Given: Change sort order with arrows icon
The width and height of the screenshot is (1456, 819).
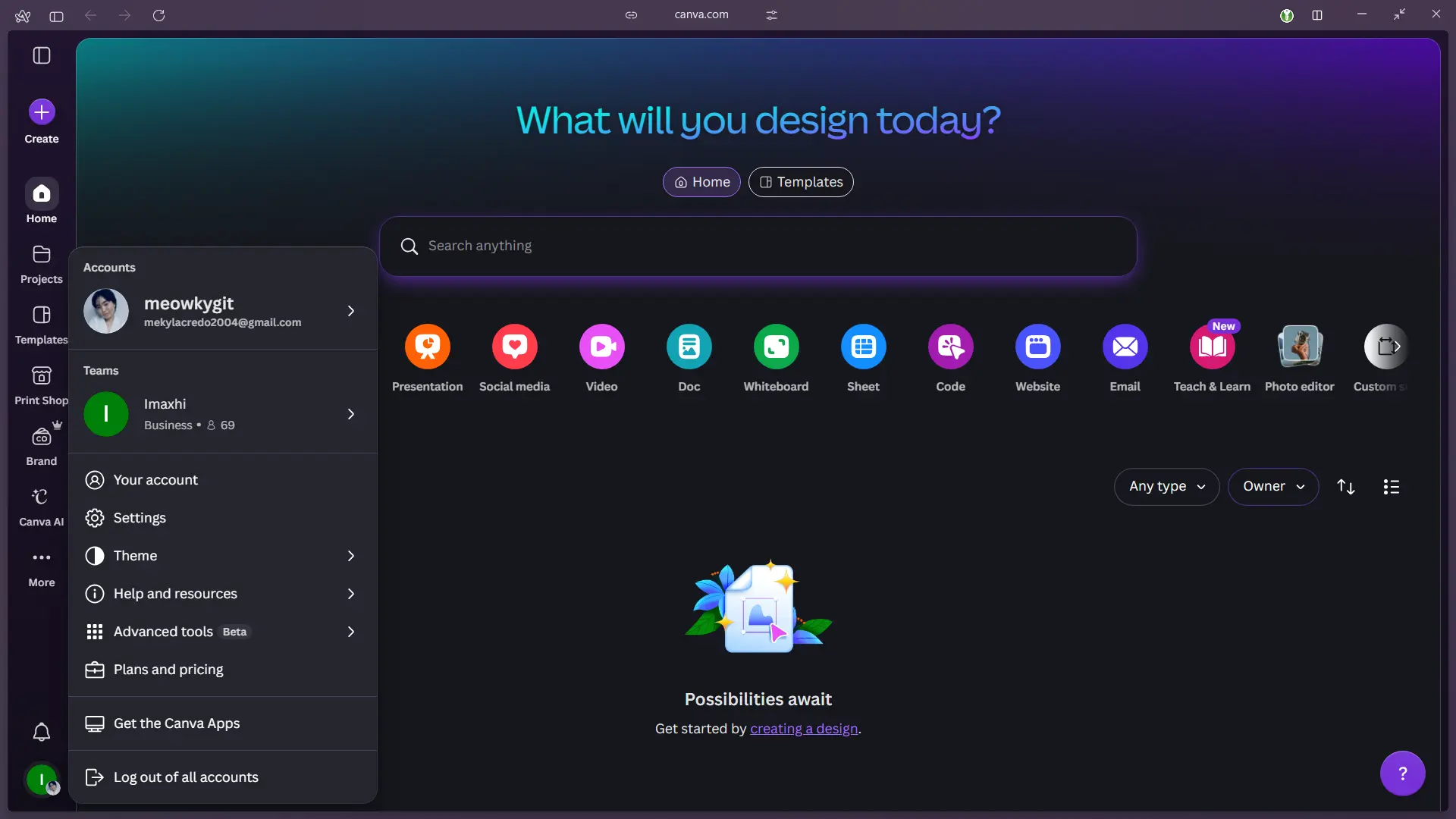Looking at the screenshot, I should pos(1346,487).
